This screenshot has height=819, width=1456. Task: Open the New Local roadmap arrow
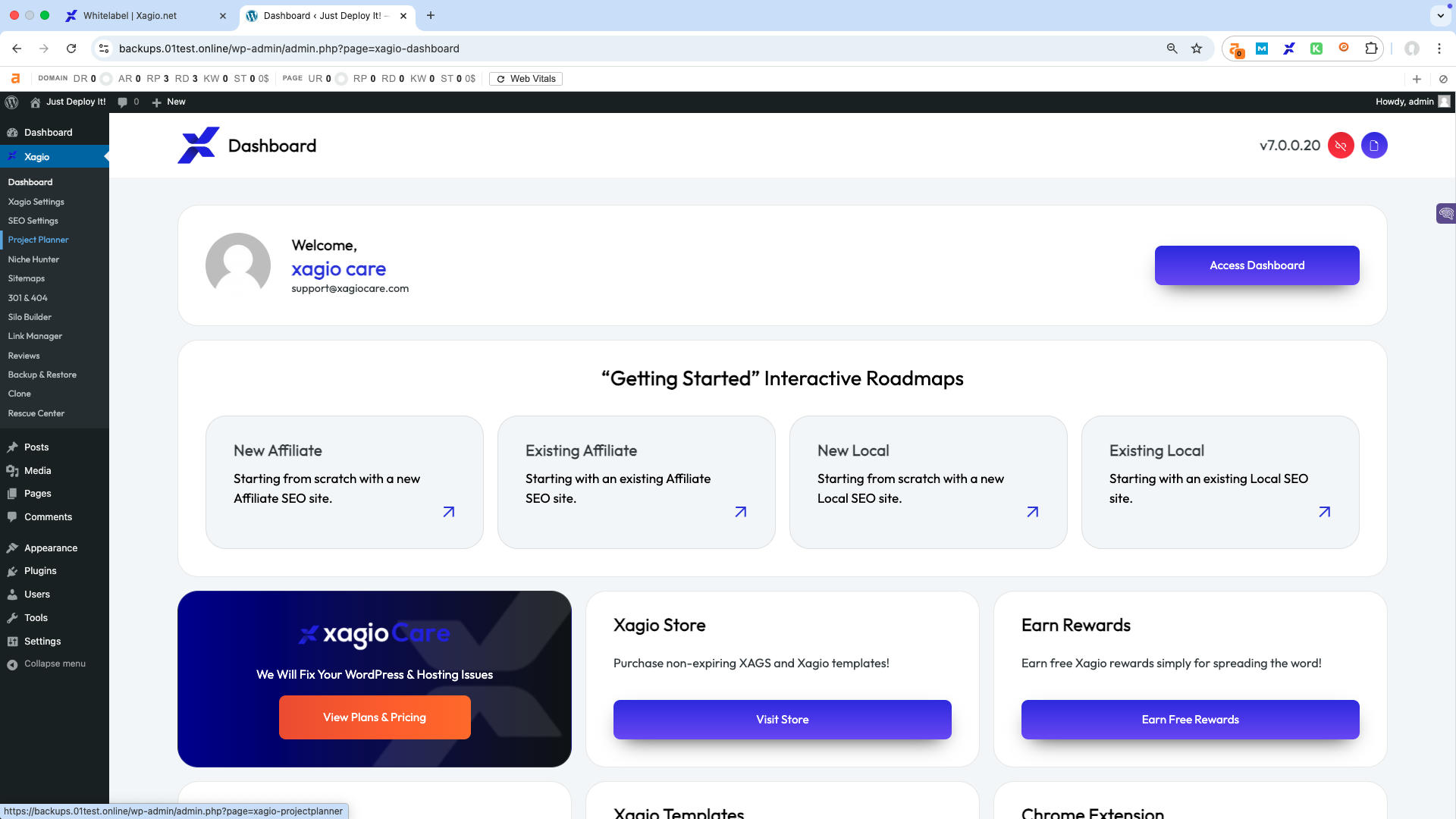[x=1033, y=512]
